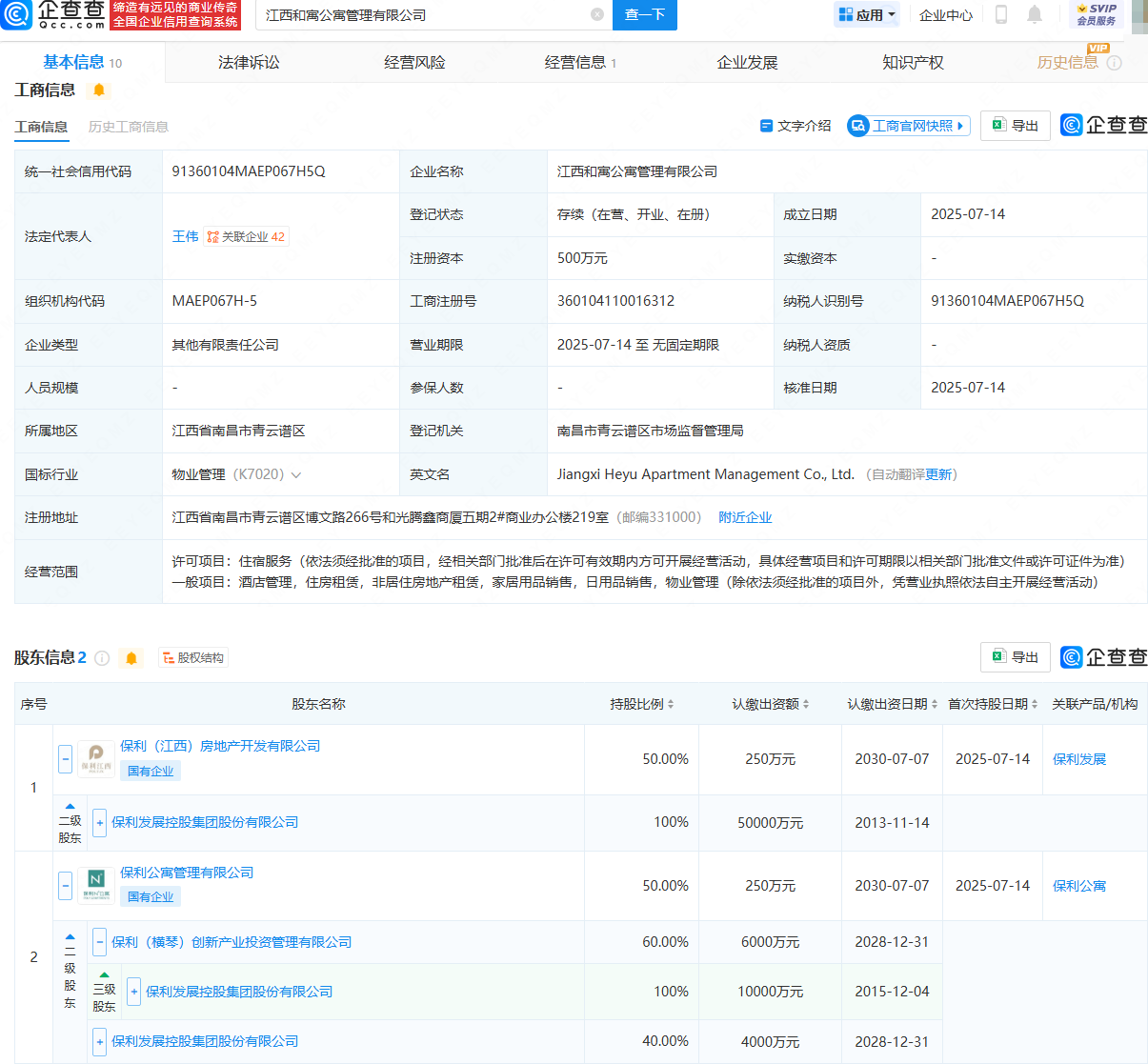Collapse 三级股东 arrow
This screenshot has height=1064, width=1148.
(104, 975)
